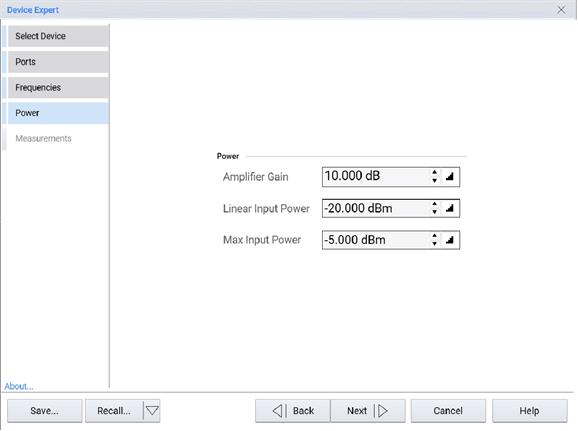This screenshot has width=578, height=431.
Task: Click the Recall... button
Action: coord(114,411)
